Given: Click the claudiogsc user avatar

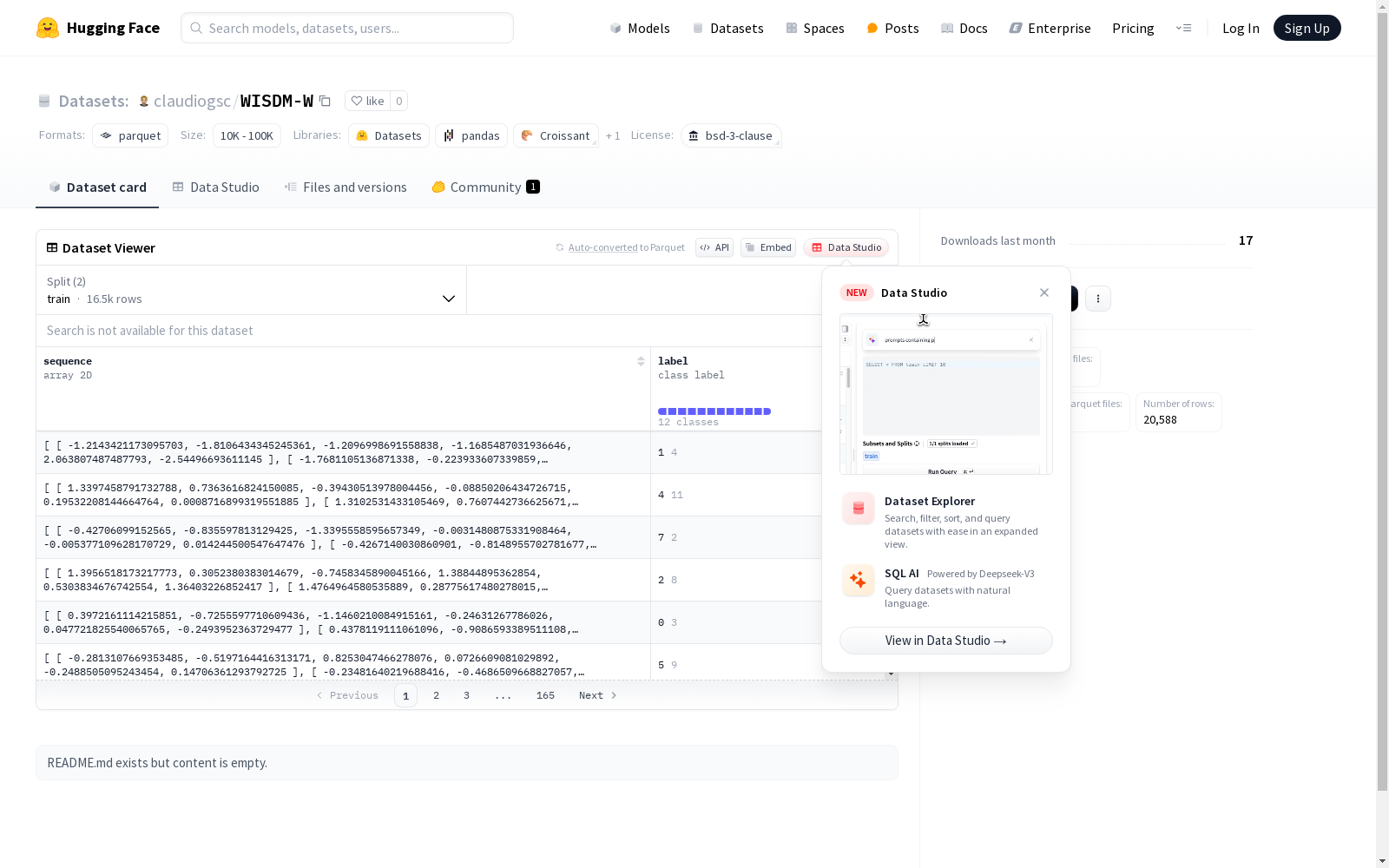Looking at the screenshot, I should click(144, 102).
